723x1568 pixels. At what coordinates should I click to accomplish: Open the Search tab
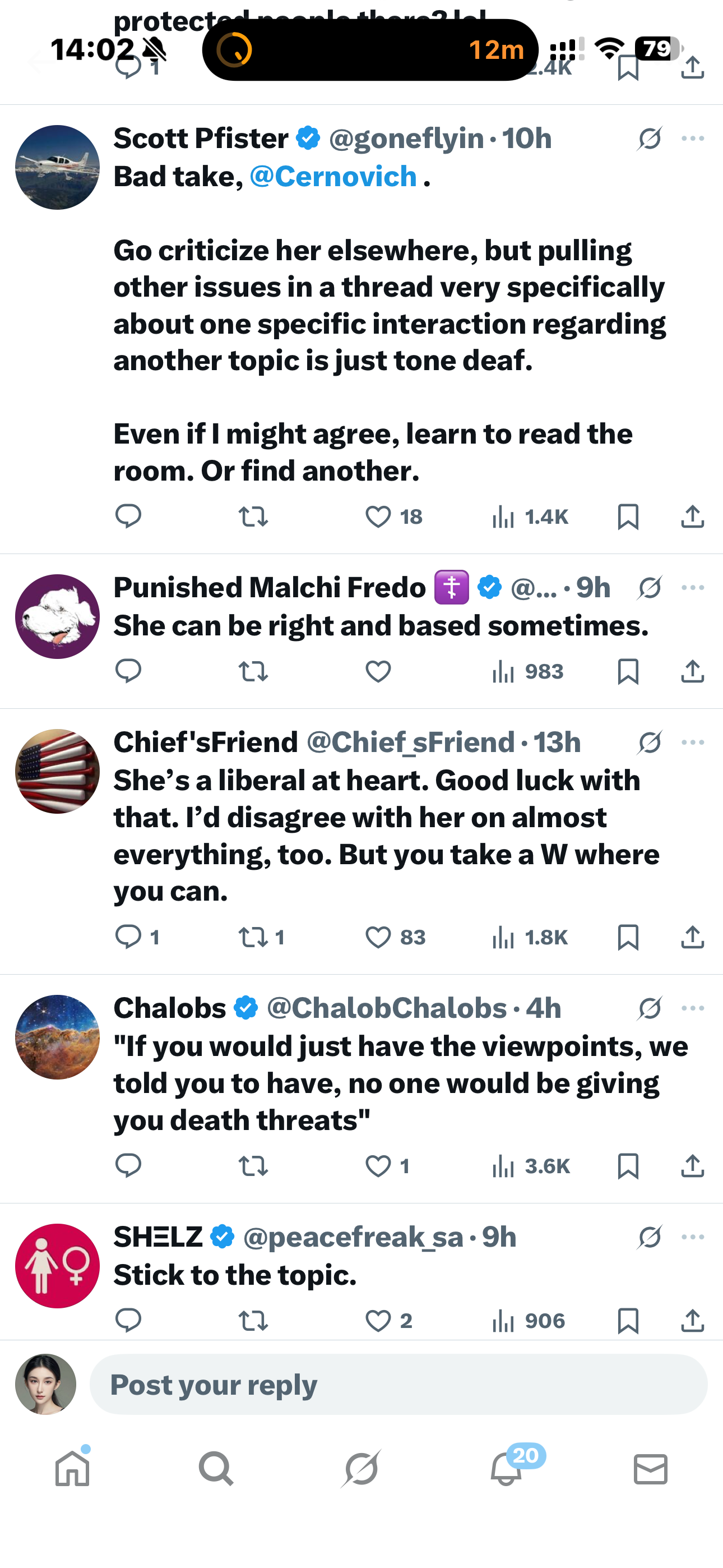(216, 1469)
